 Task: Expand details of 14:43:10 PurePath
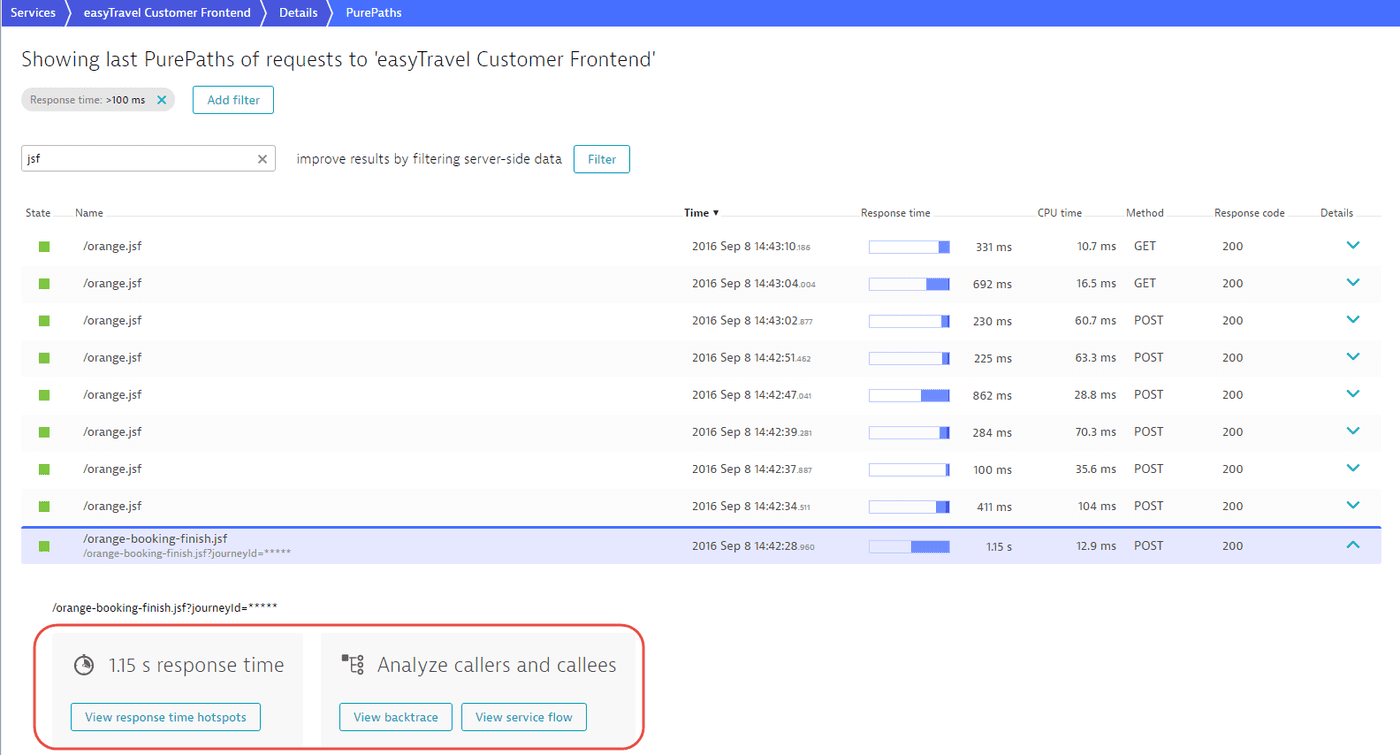tap(1353, 245)
